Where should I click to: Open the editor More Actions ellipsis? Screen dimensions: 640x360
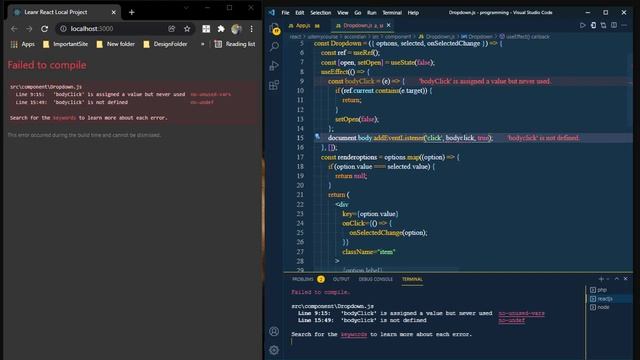[x=624, y=25]
